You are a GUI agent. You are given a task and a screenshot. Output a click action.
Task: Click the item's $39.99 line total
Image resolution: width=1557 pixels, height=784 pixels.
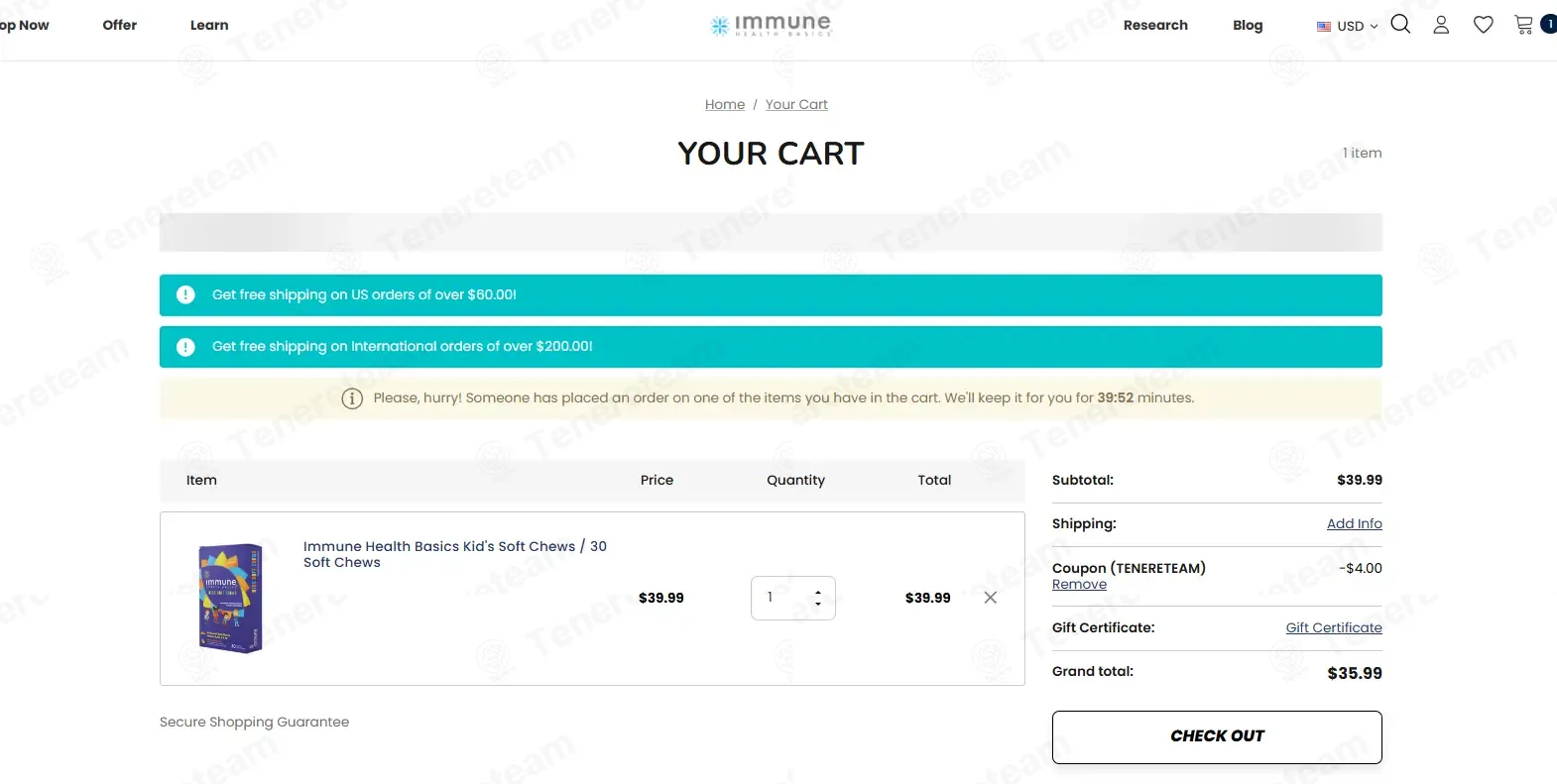click(x=927, y=598)
